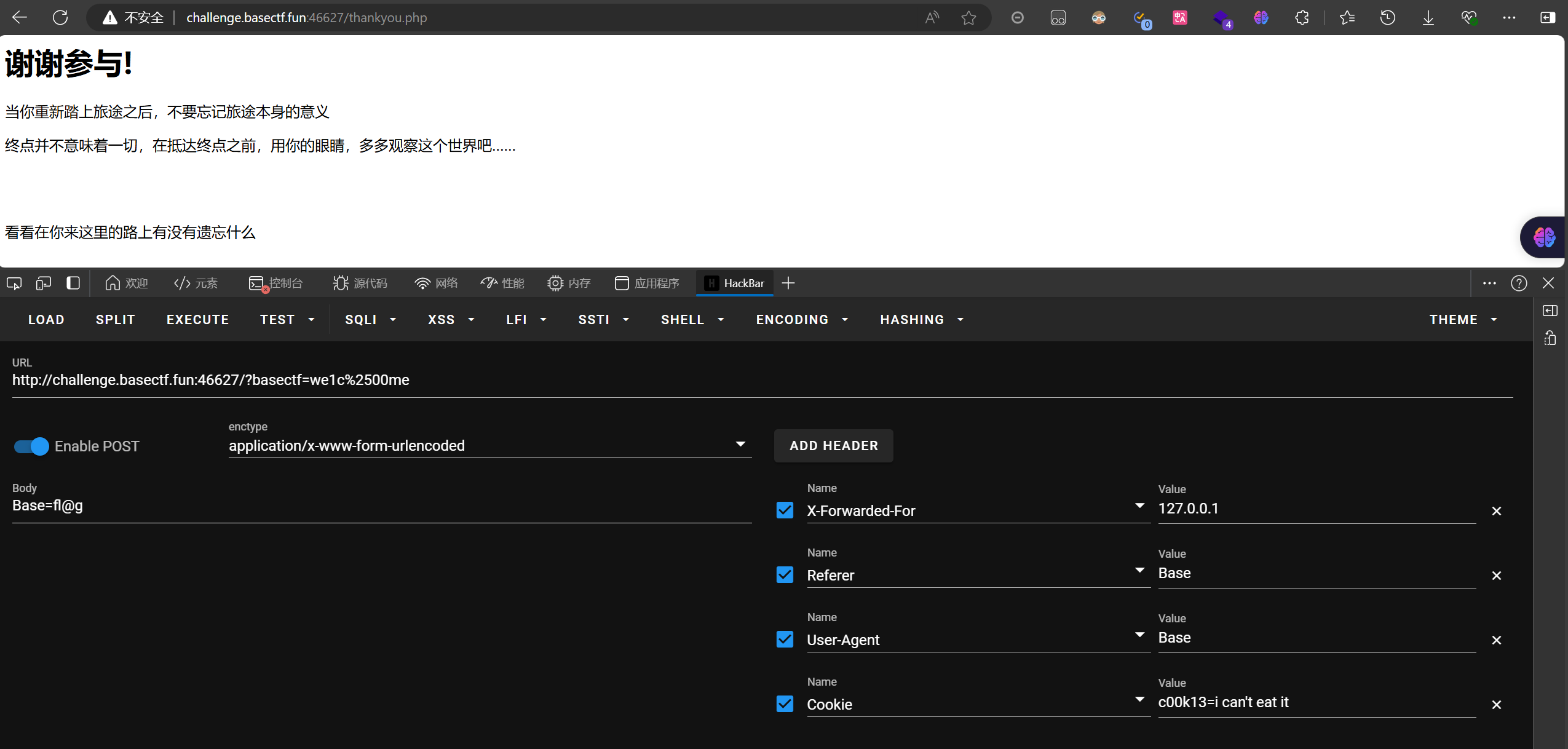Switch to the 内存 memory tab
This screenshot has width=1568, height=749.
coord(569,283)
